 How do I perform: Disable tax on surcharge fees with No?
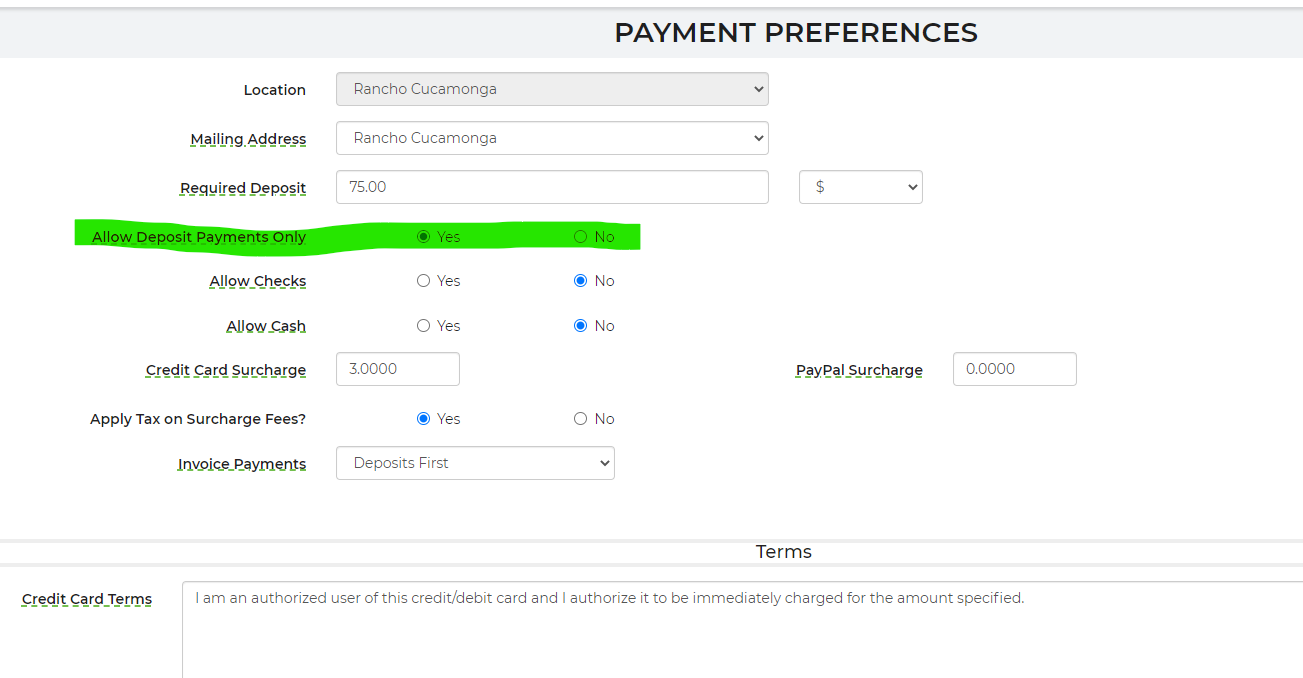click(x=580, y=419)
